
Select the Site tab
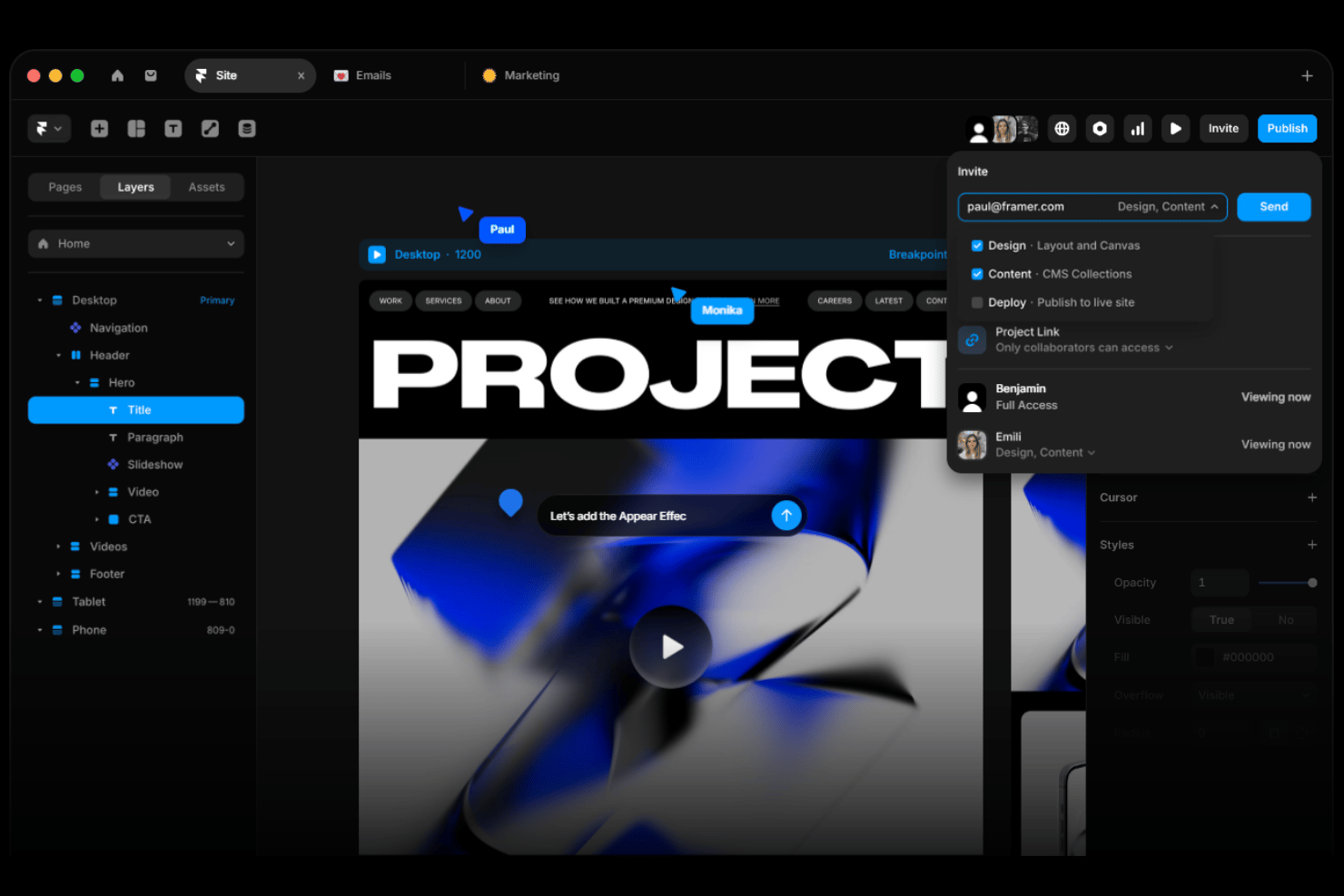click(250, 75)
